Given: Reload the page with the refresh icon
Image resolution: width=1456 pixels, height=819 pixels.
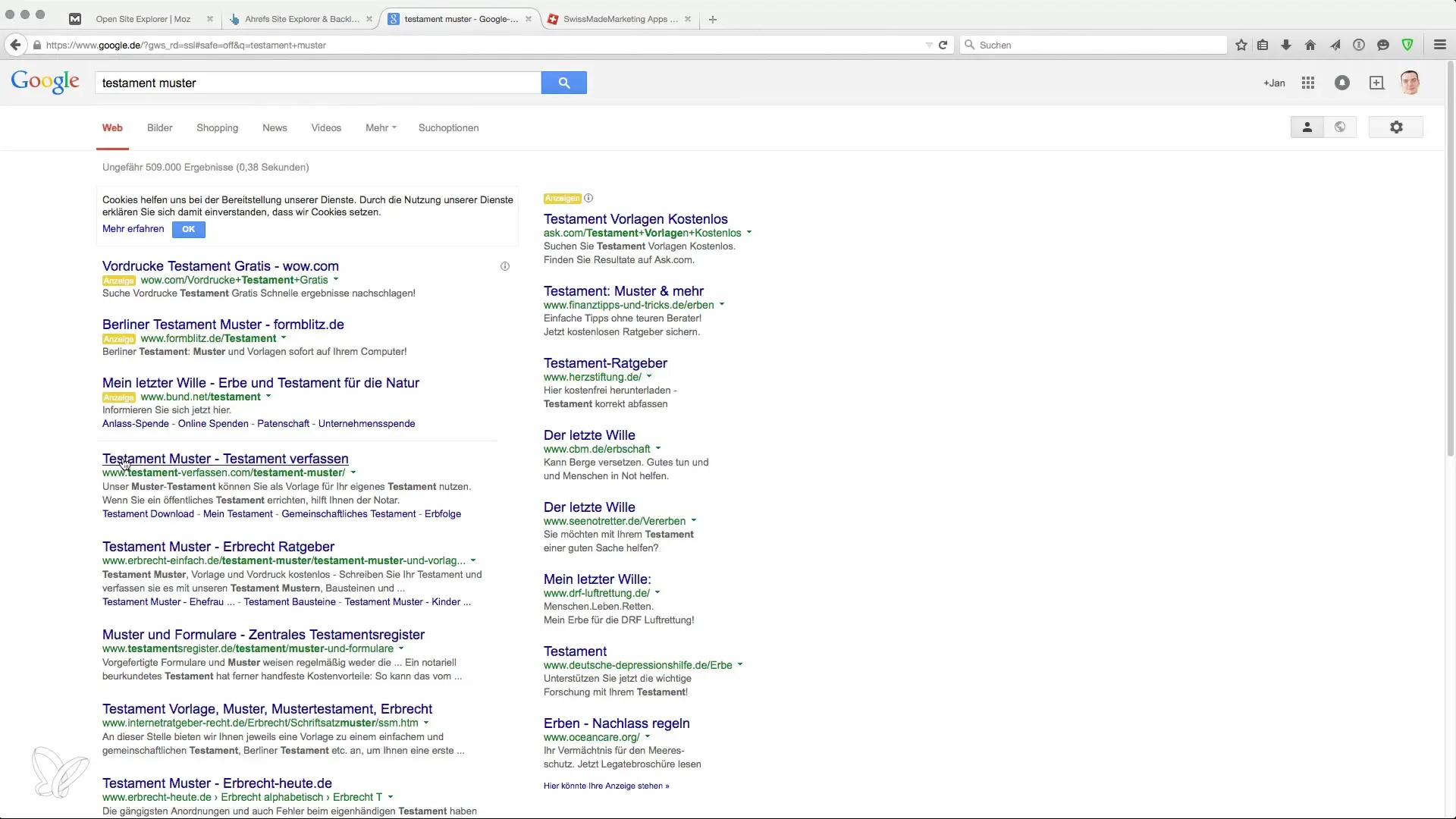Looking at the screenshot, I should coord(943,45).
